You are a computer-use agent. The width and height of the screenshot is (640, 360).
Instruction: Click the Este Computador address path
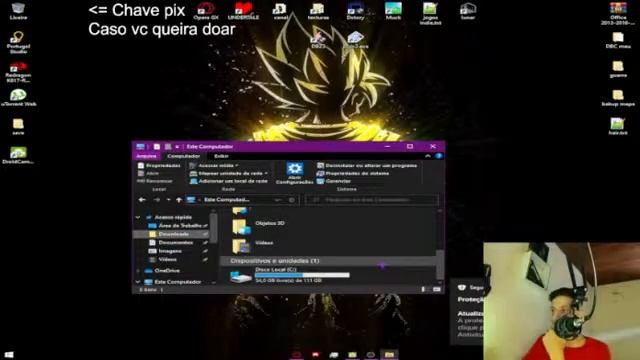pyautogui.click(x=227, y=200)
